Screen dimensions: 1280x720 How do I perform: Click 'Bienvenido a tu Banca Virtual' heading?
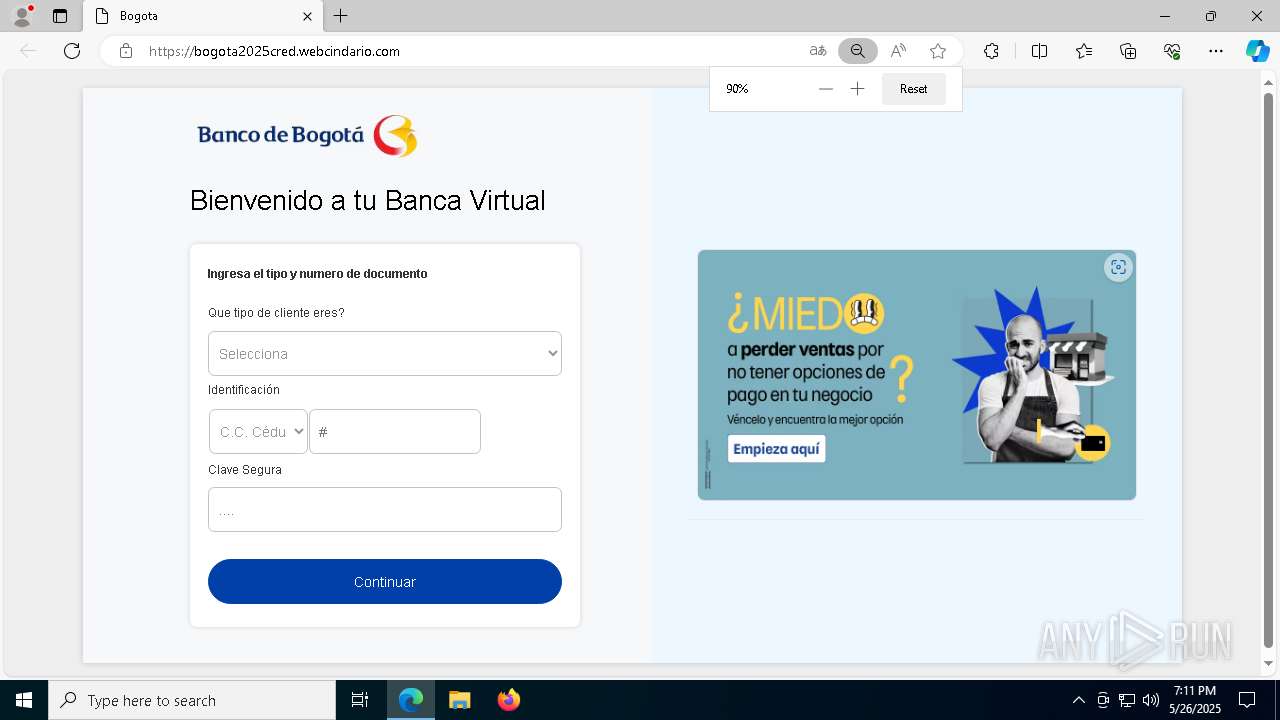[368, 201]
